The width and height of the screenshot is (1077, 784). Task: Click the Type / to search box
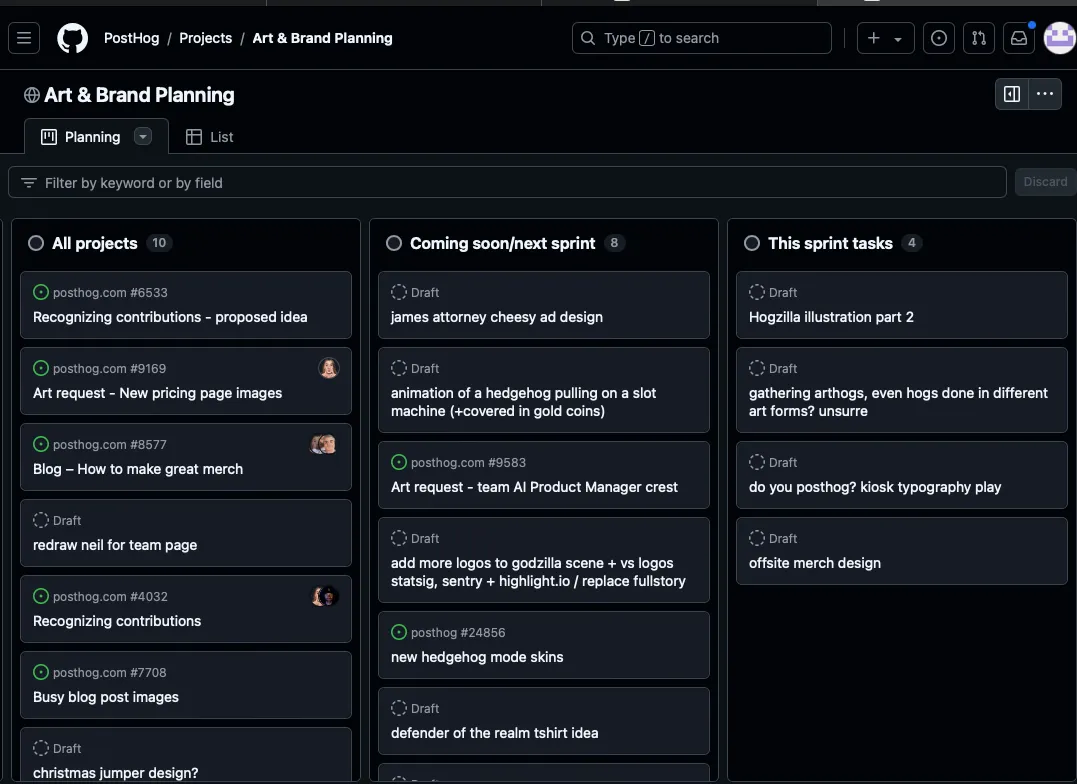pos(702,38)
